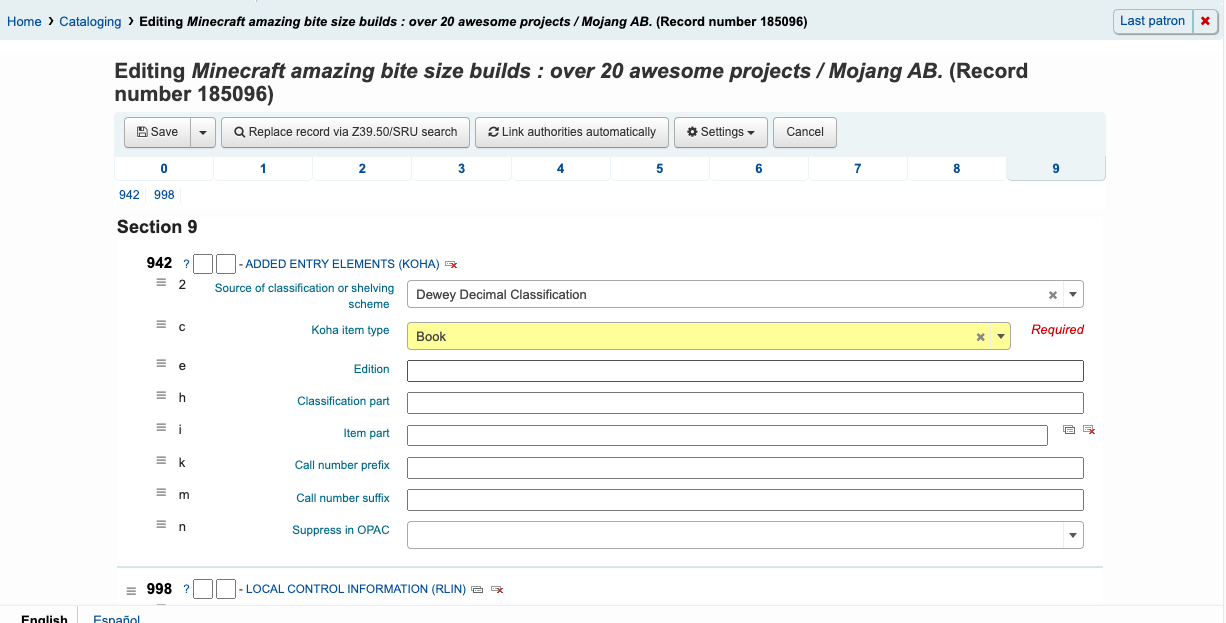Focus the 998 first indicator box

(x=203, y=589)
